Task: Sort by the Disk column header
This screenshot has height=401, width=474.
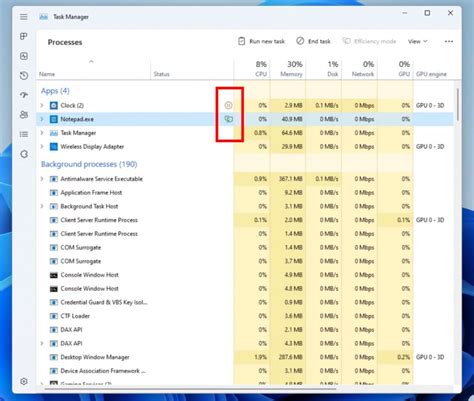Action: pos(323,69)
